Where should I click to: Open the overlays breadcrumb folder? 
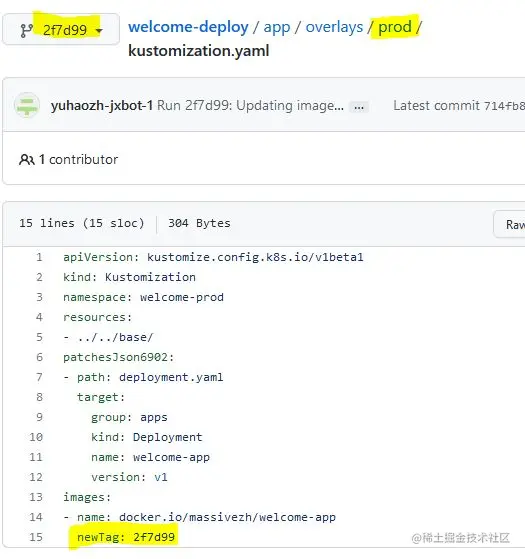click(334, 27)
